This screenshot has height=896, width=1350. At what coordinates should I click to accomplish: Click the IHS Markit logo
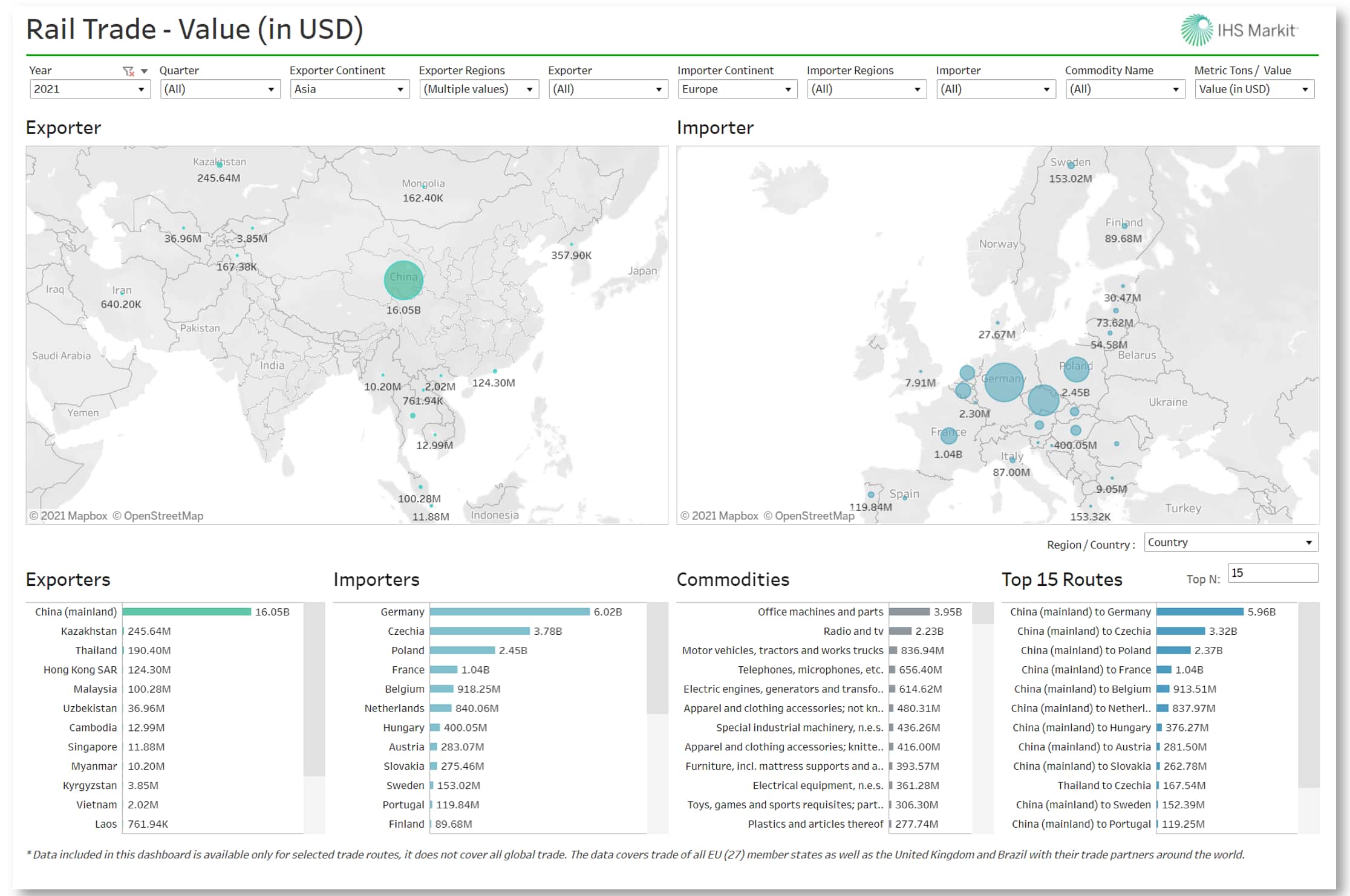point(1237,30)
